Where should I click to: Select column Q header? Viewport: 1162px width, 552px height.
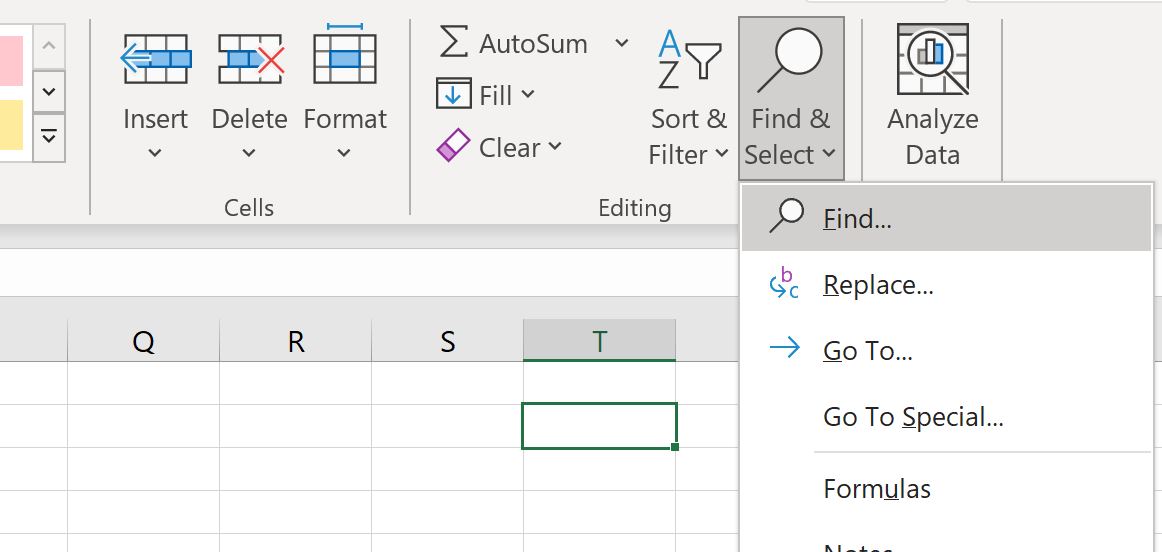coord(143,341)
